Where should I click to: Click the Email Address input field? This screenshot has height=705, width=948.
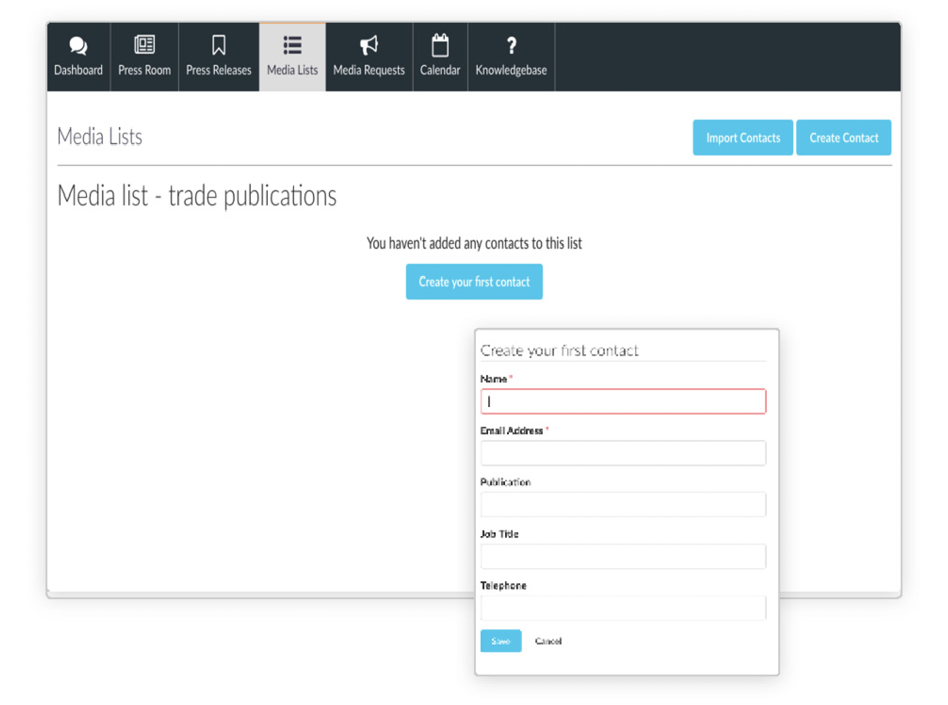click(x=623, y=453)
